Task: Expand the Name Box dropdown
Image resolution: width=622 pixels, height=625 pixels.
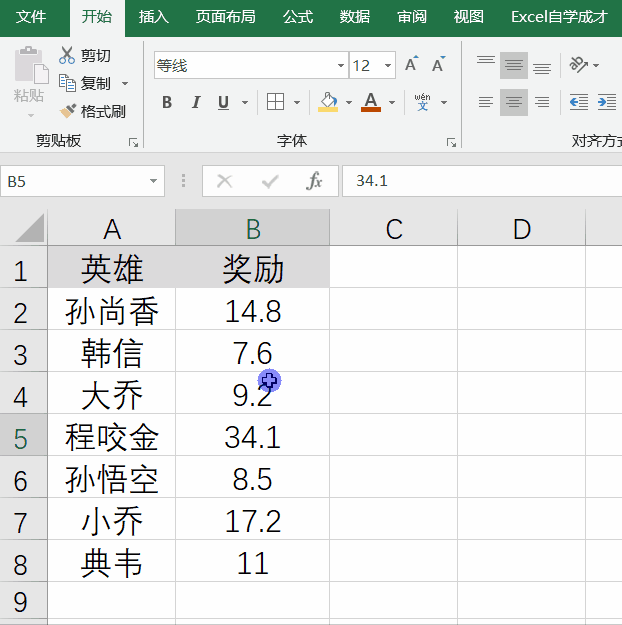Action: [x=153, y=181]
